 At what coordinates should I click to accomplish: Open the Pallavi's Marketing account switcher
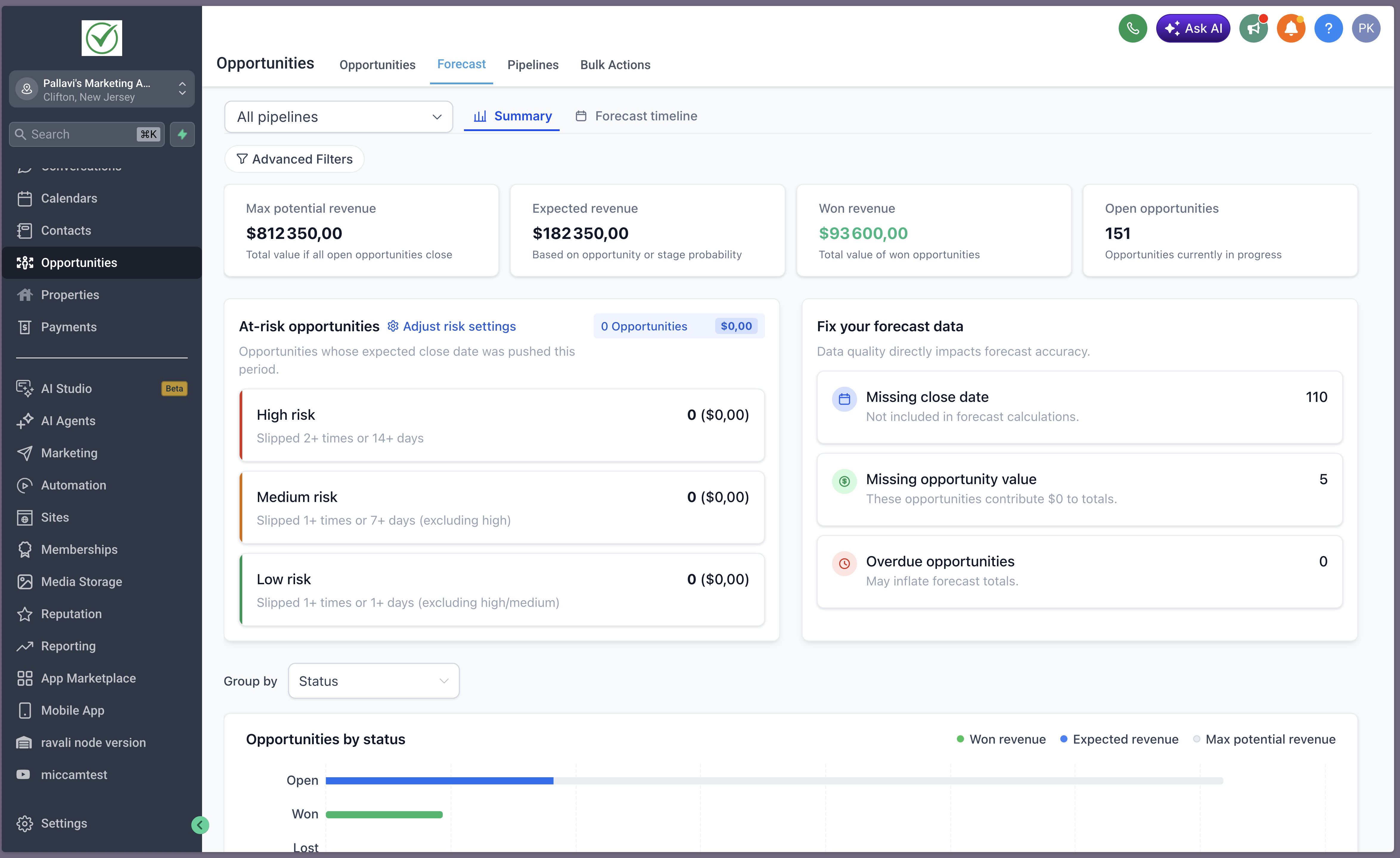click(x=102, y=89)
